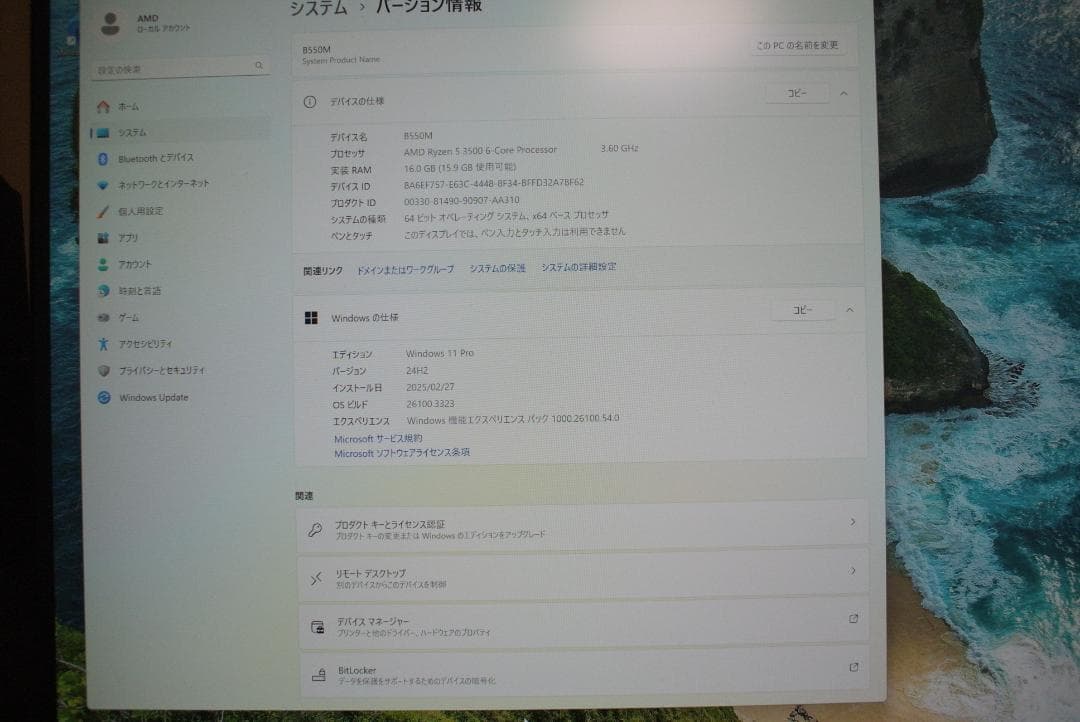Select the アクセシビリティ accessibility icon
The height and width of the screenshot is (722, 1080).
pos(104,343)
